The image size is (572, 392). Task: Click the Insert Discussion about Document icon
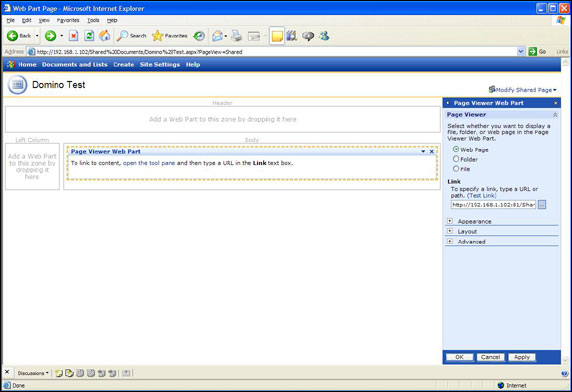click(x=69, y=373)
